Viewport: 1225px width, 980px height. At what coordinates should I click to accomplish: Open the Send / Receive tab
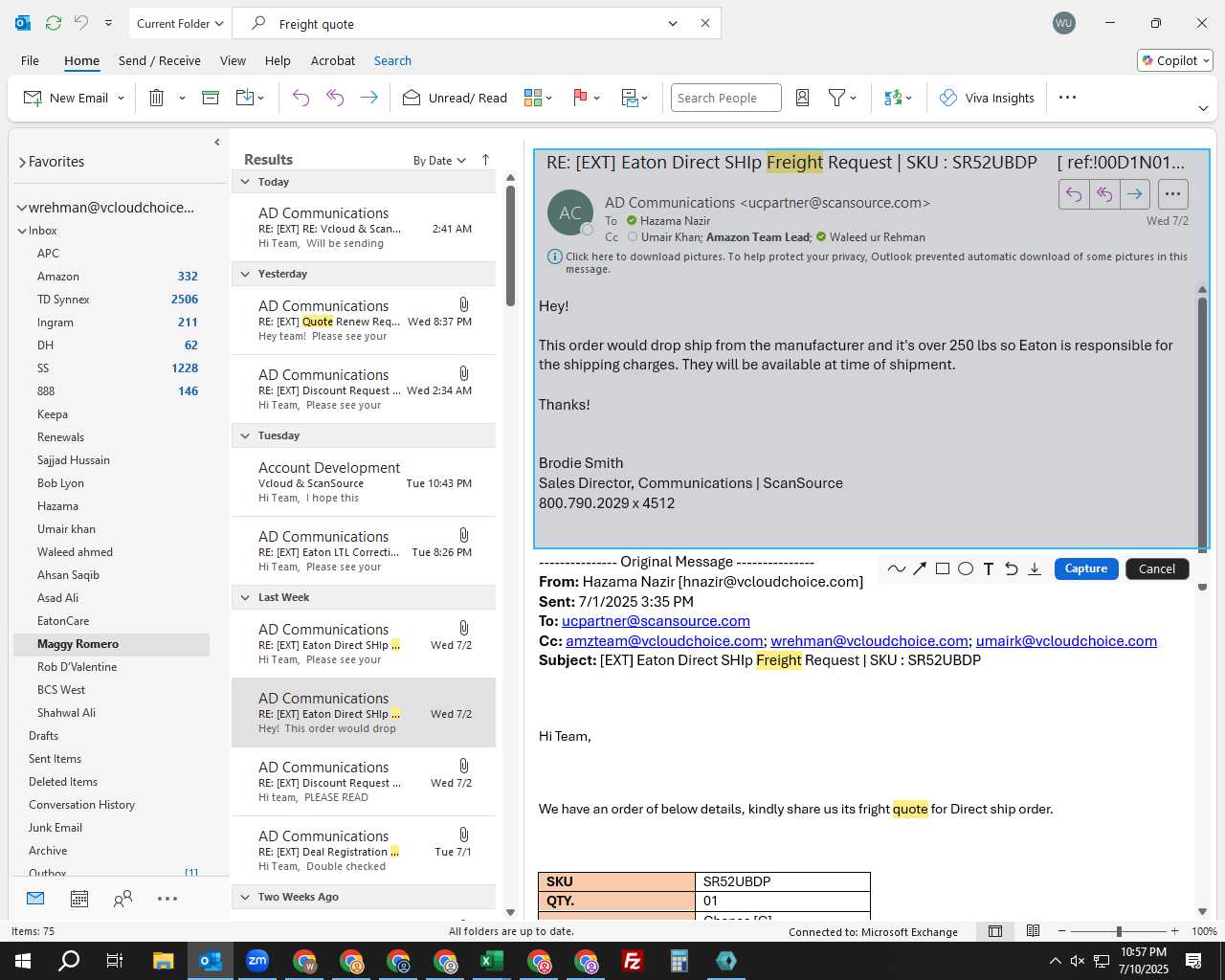[160, 60]
